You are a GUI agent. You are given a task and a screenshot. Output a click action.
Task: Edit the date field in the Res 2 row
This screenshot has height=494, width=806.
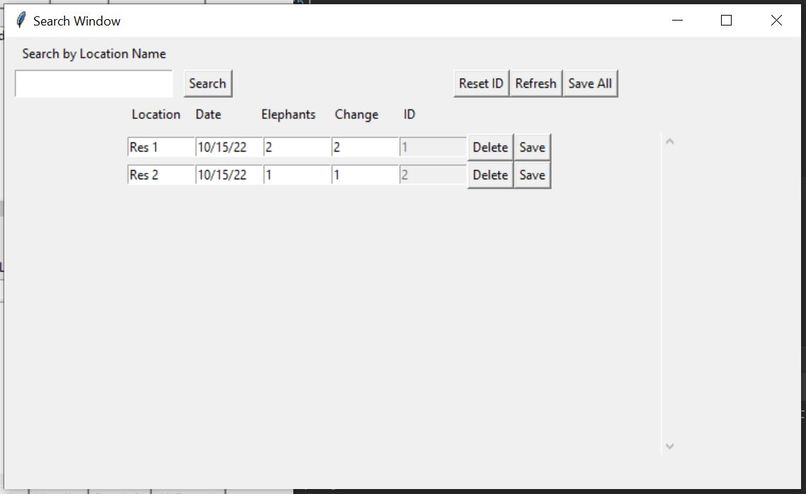[x=229, y=175]
